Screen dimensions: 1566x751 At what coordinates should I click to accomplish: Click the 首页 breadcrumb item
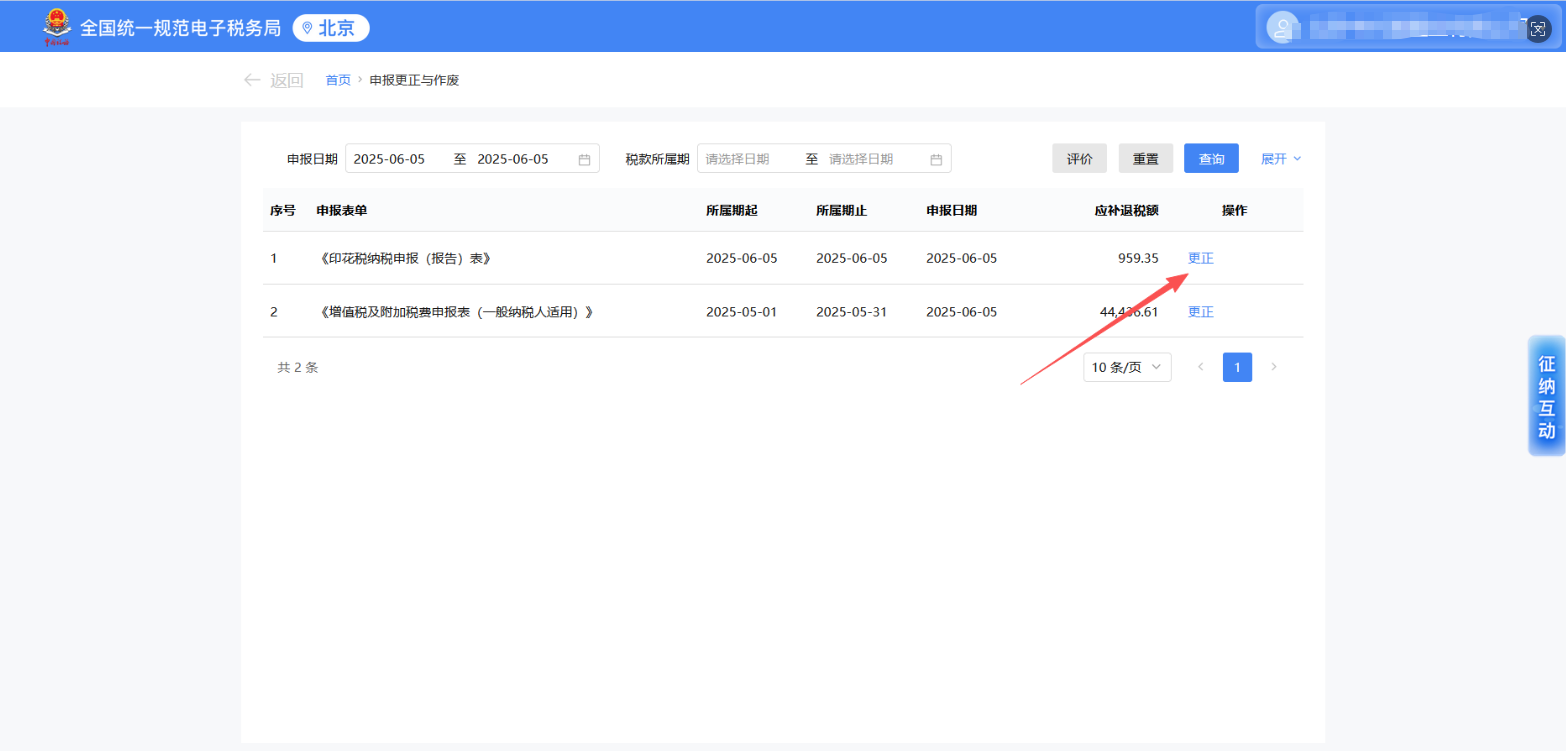(337, 79)
